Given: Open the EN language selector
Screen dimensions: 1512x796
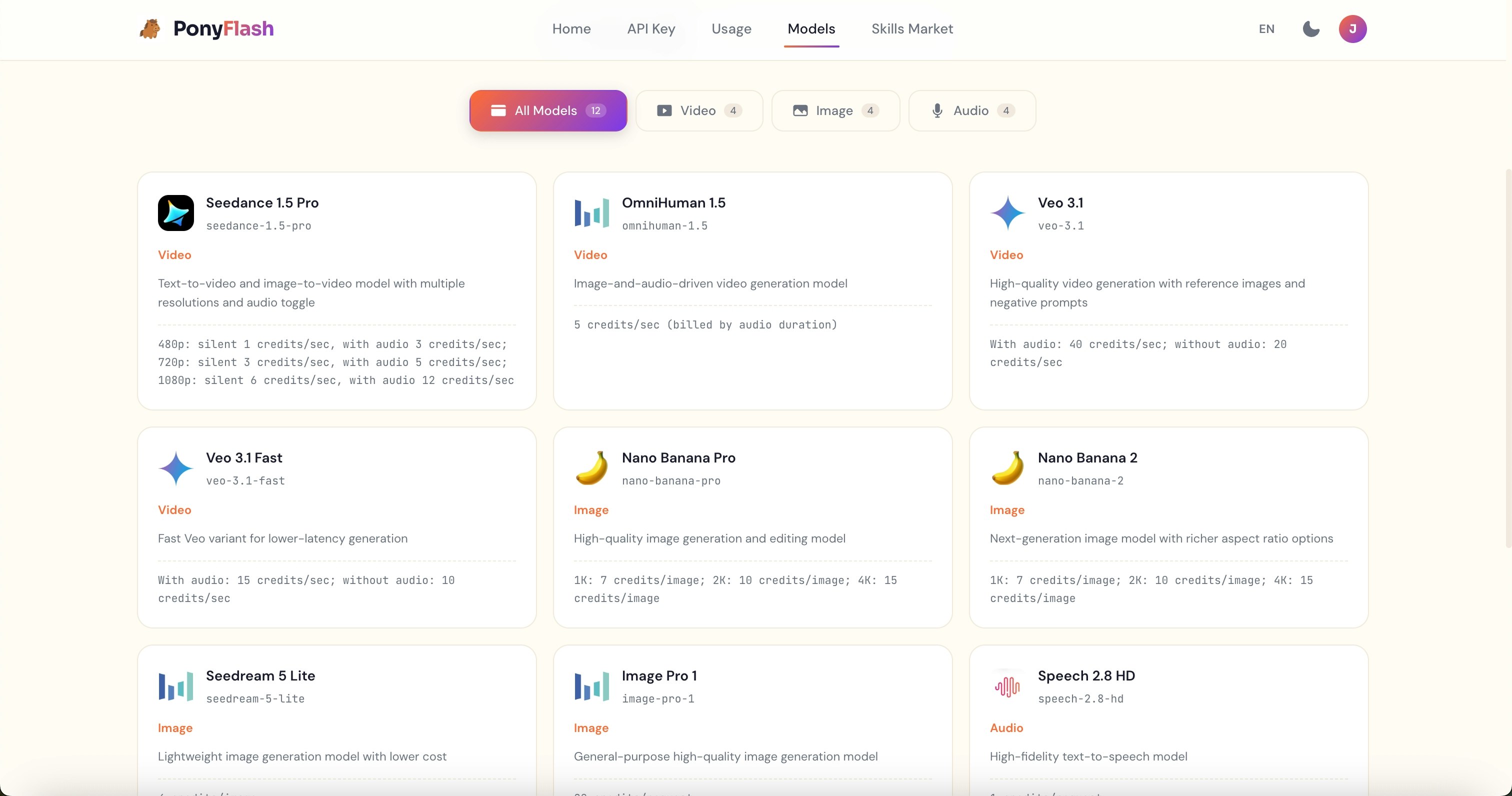Looking at the screenshot, I should [1266, 29].
